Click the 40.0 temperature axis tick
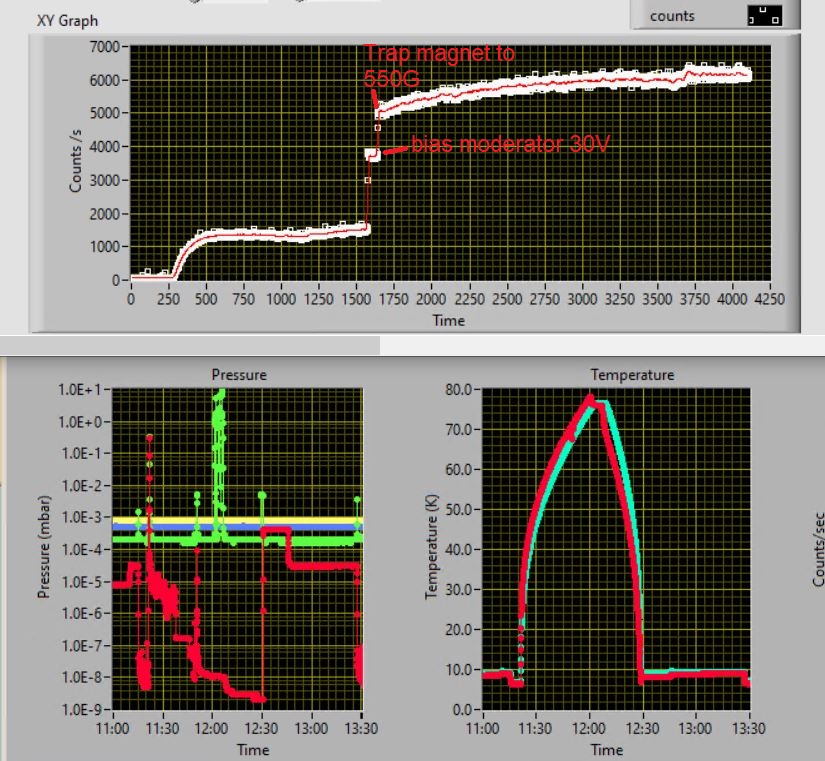The height and width of the screenshot is (761, 825). 458,549
